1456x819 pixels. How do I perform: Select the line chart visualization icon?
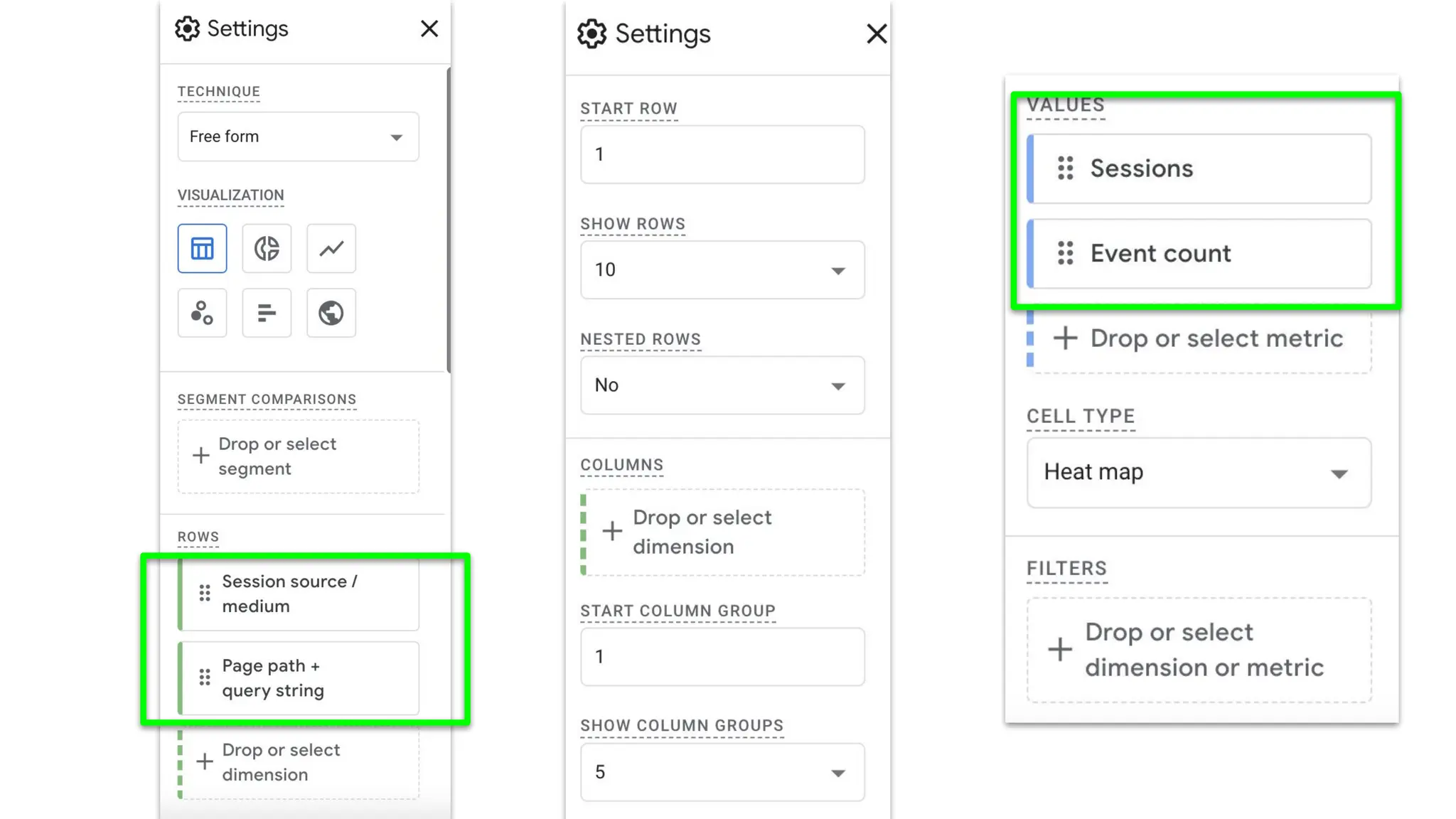331,248
